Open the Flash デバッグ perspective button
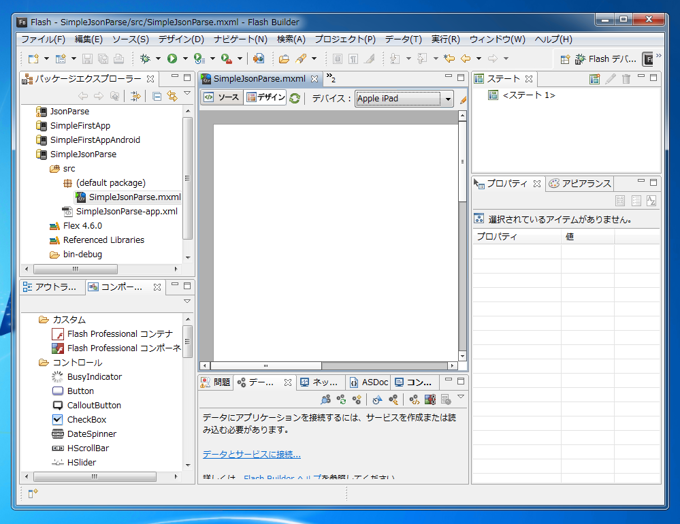 (x=606, y=59)
